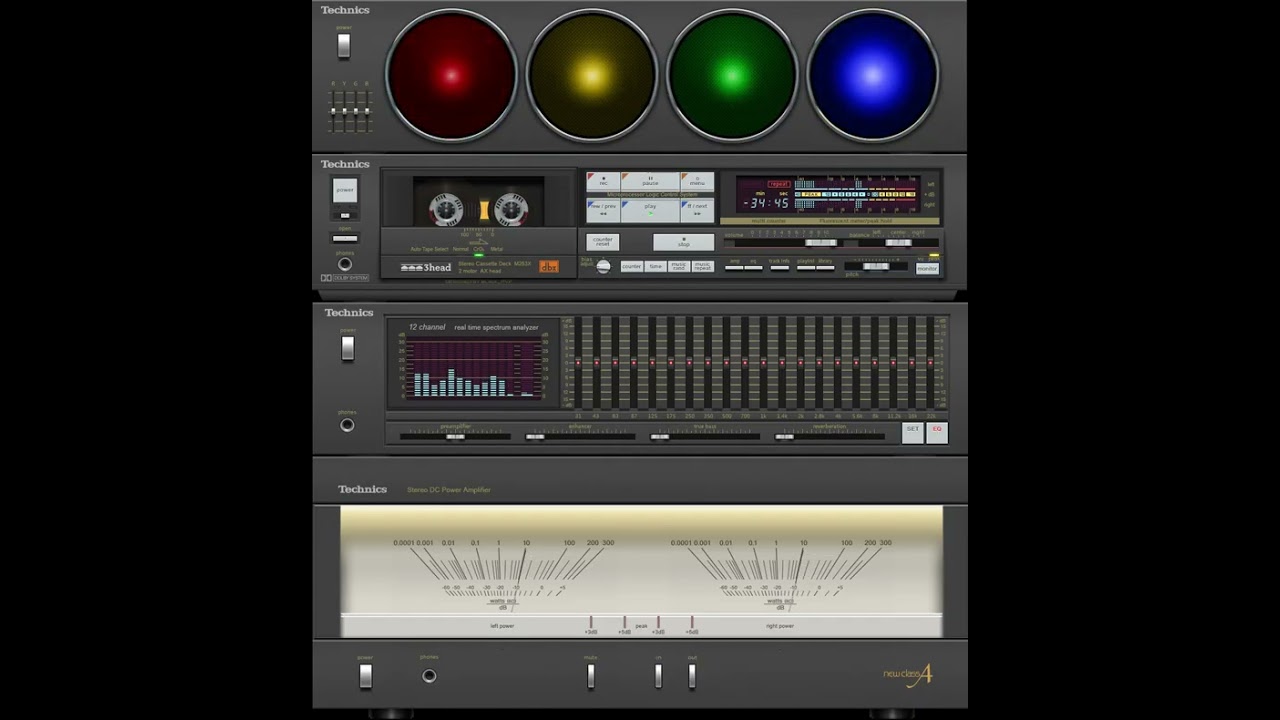The width and height of the screenshot is (1280, 720).
Task: Click the power amplifier phones jack
Action: click(x=429, y=676)
